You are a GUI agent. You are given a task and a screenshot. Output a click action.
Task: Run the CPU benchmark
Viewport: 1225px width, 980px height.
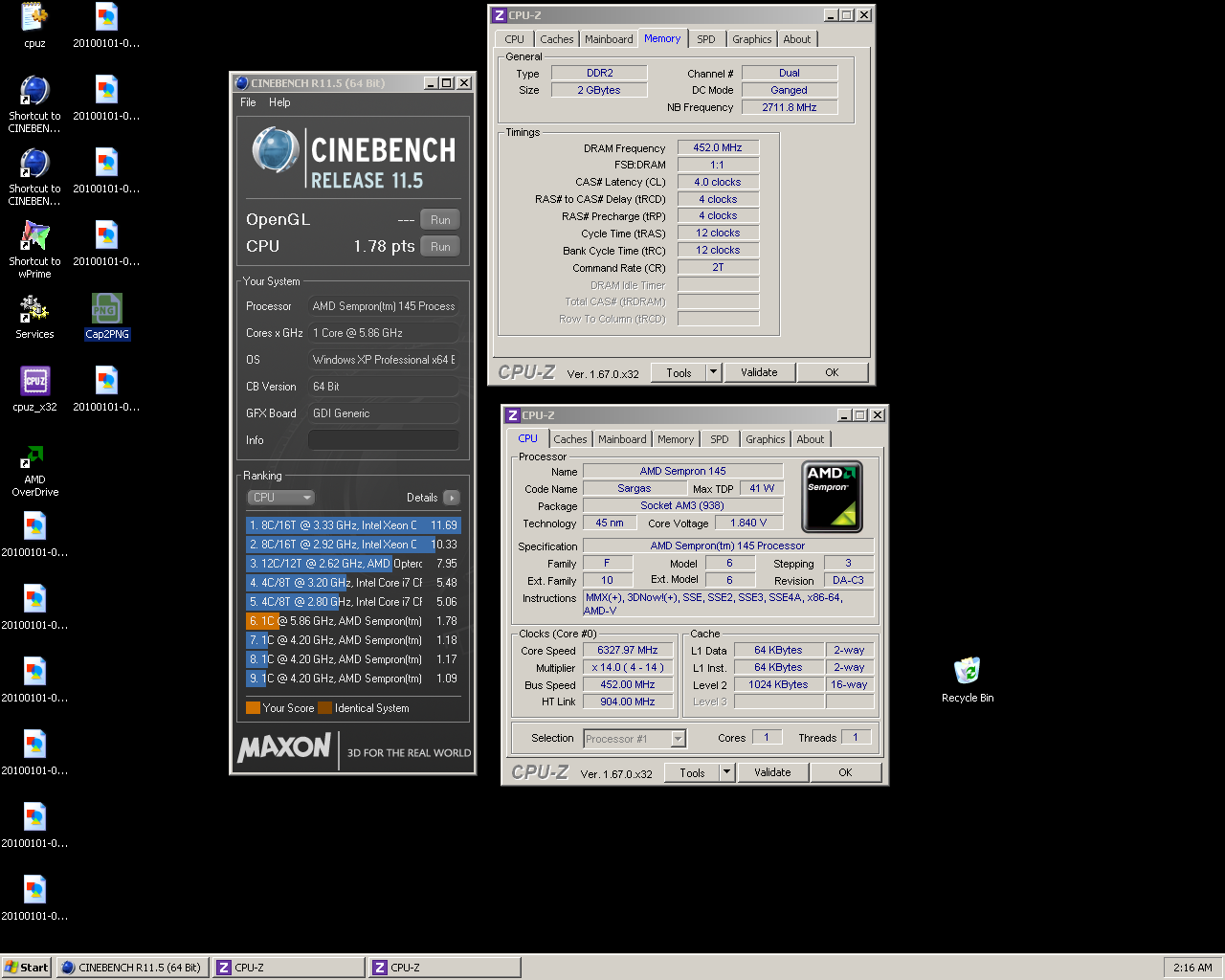coord(440,247)
